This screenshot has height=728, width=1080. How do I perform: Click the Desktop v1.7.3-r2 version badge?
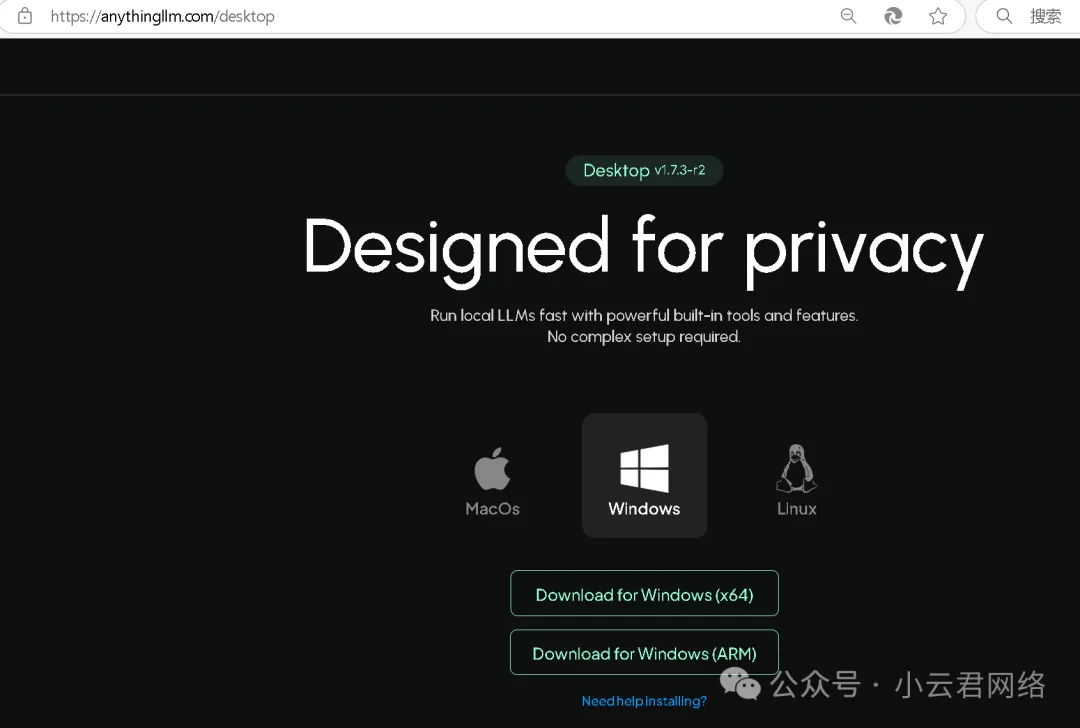pos(643,170)
